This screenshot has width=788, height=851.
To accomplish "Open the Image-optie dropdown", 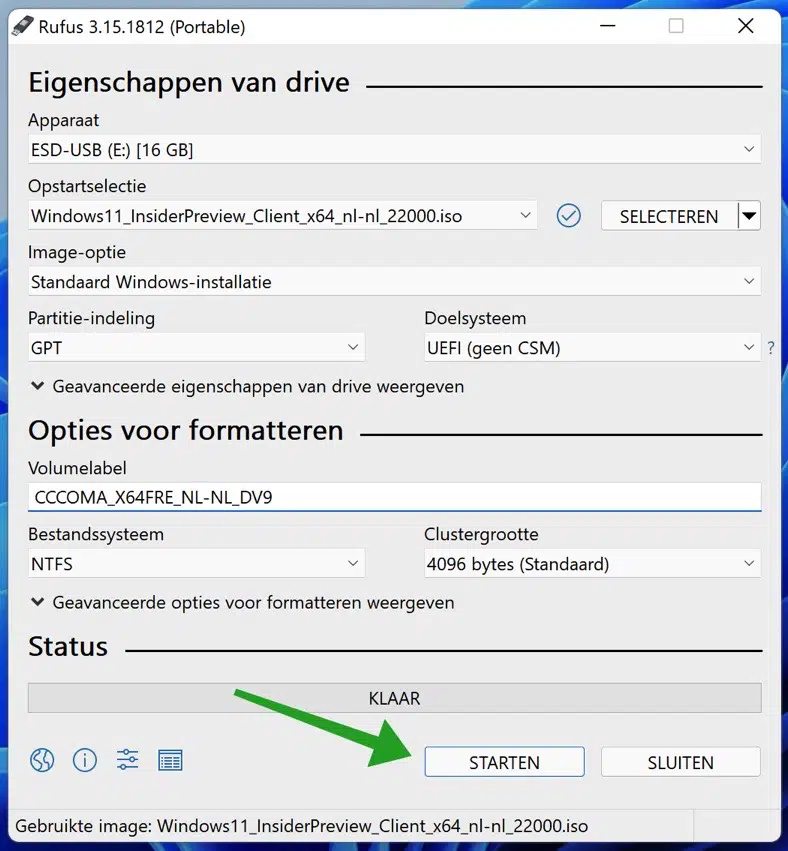I will [x=395, y=282].
